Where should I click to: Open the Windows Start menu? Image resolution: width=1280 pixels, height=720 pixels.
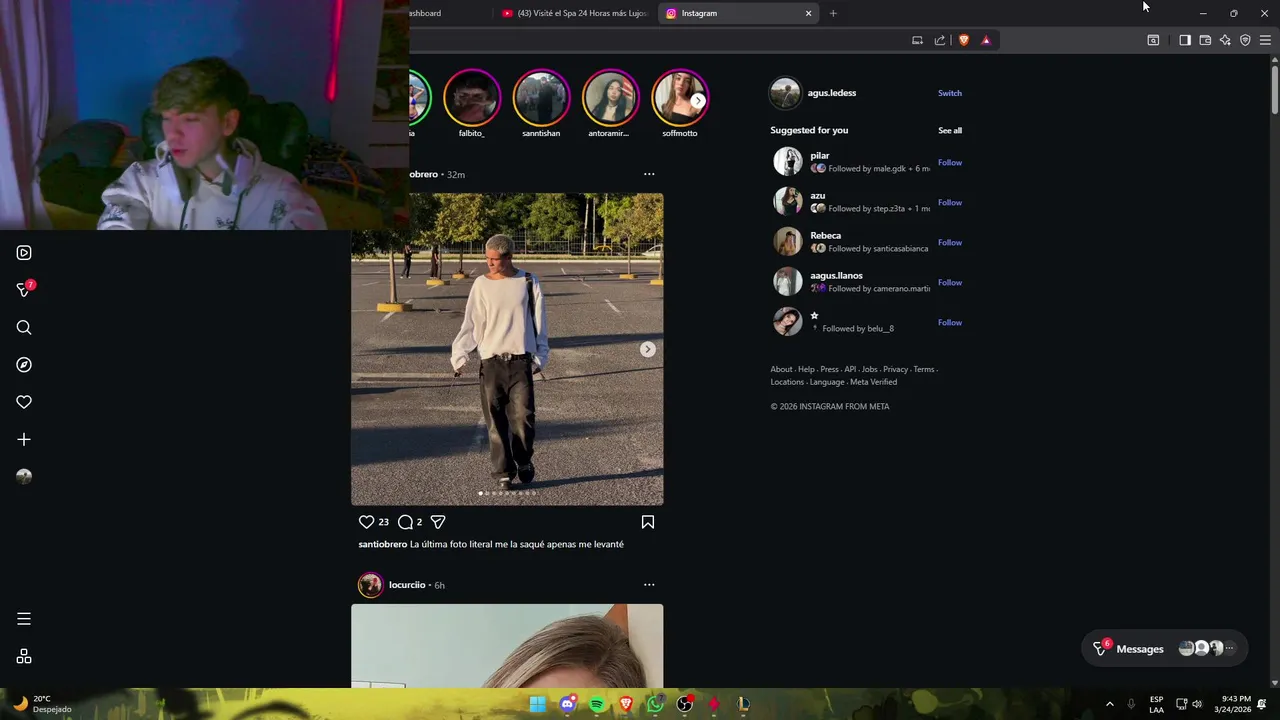(x=538, y=704)
